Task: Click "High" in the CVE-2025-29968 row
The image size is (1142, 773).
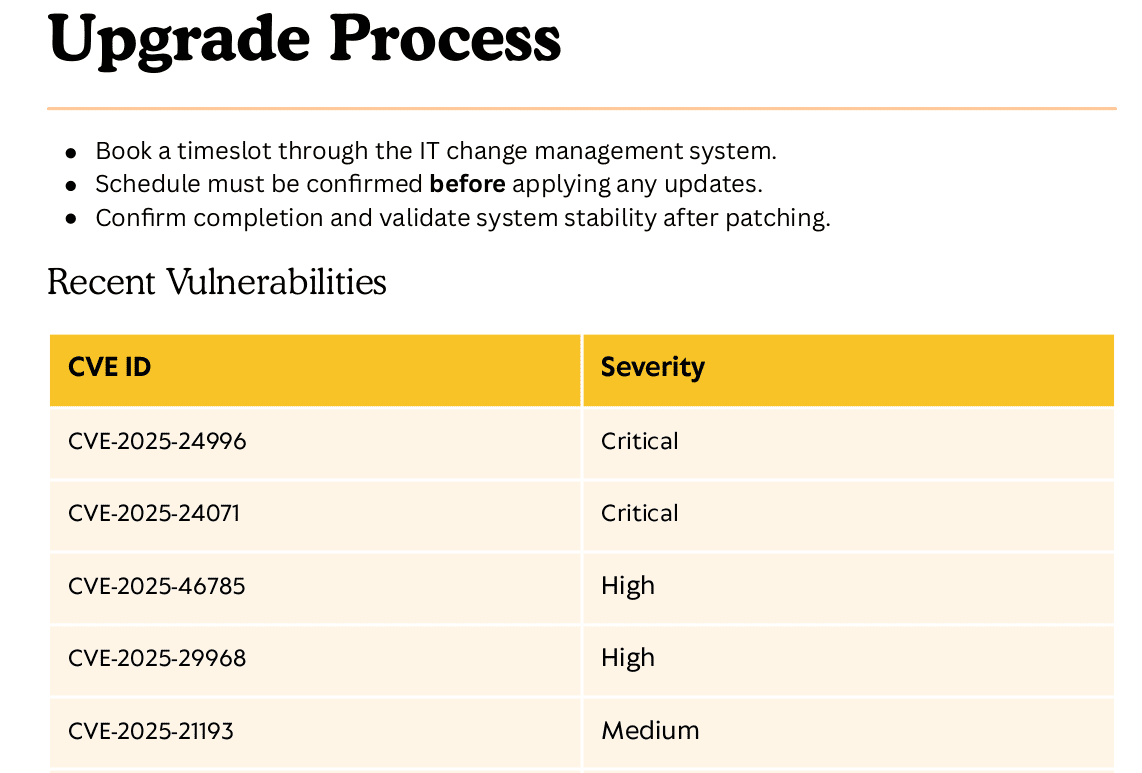Action: tap(628, 658)
